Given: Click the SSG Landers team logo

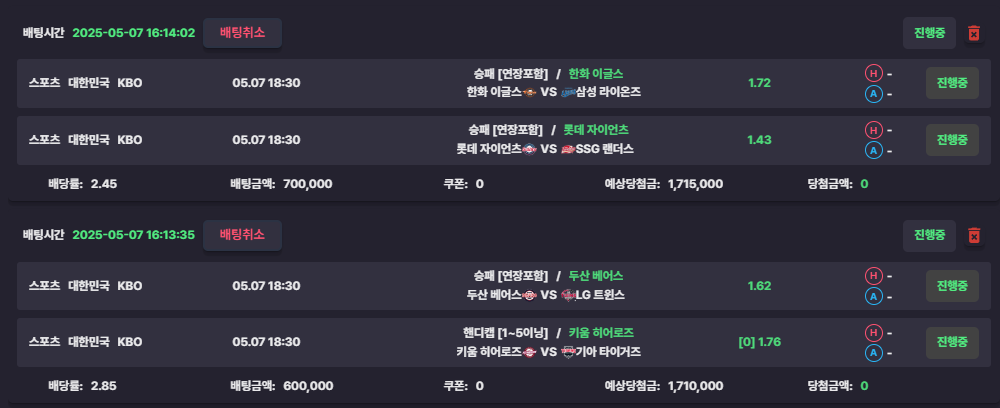Looking at the screenshot, I should (x=568, y=149).
